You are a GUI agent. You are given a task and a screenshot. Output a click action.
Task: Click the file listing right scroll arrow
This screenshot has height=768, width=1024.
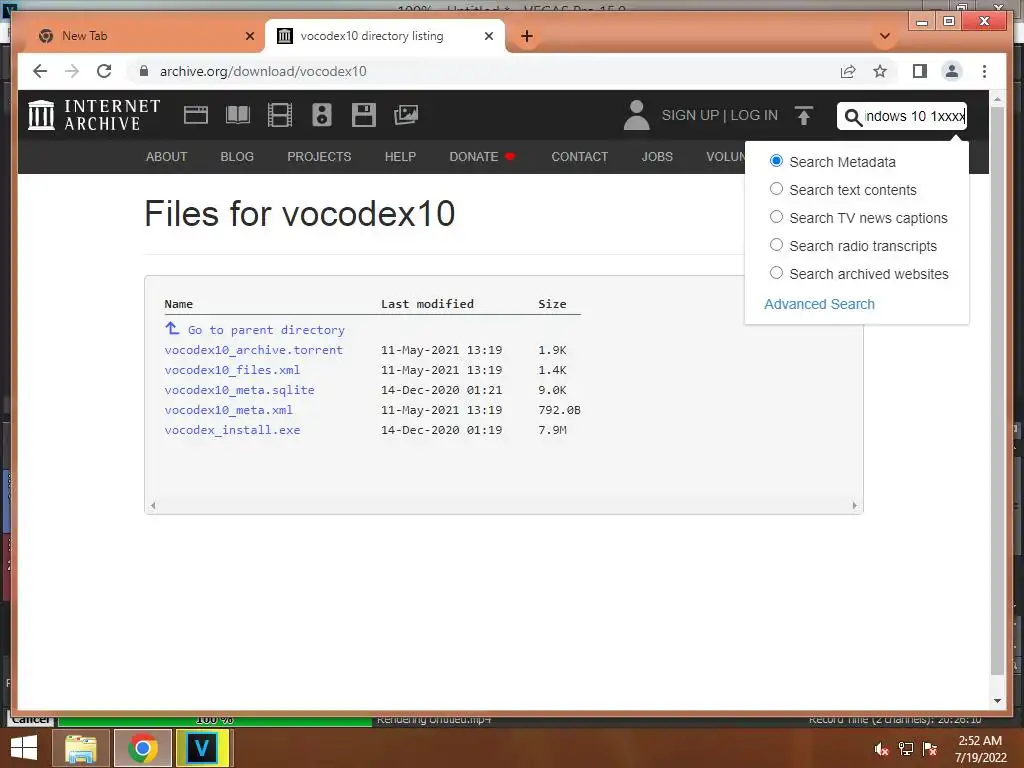click(854, 505)
